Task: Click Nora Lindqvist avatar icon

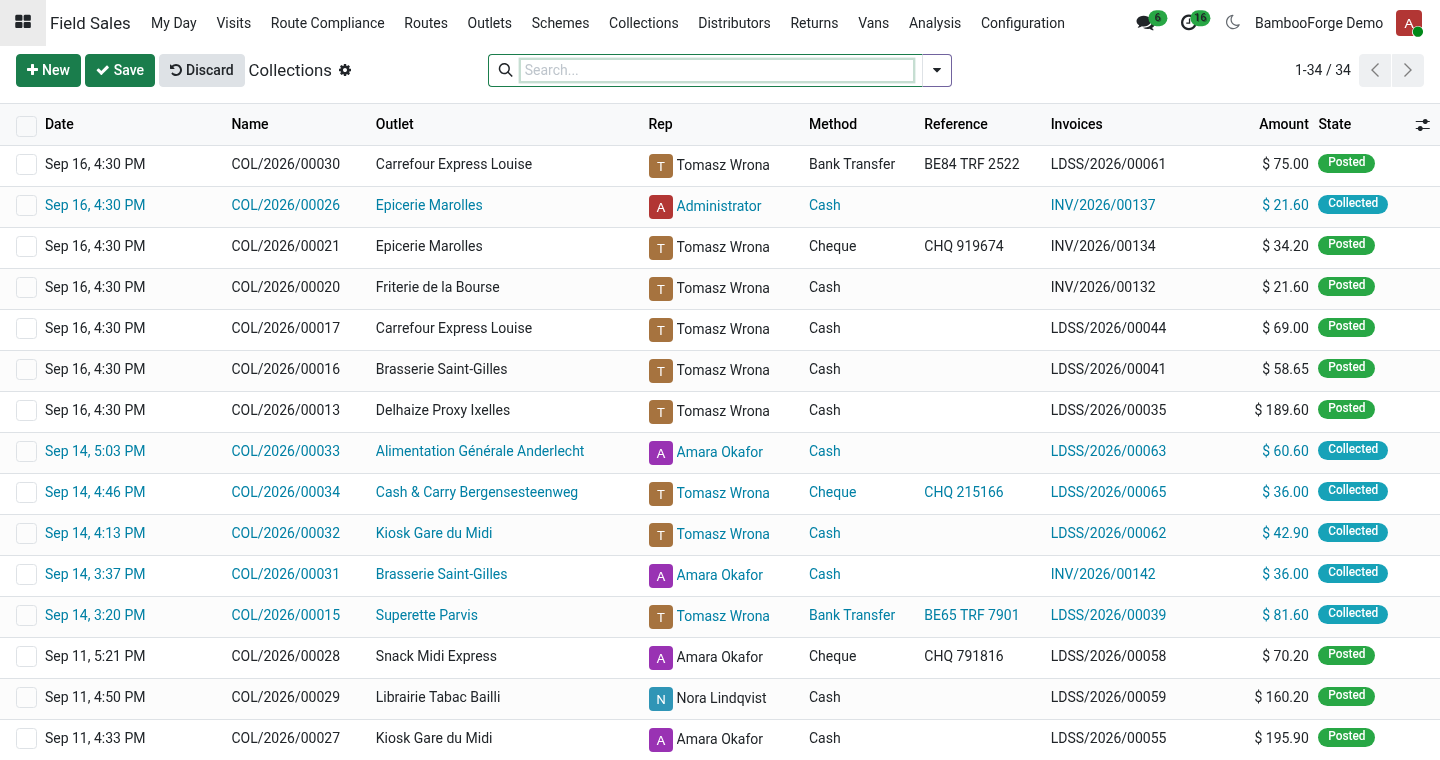Action: point(660,699)
